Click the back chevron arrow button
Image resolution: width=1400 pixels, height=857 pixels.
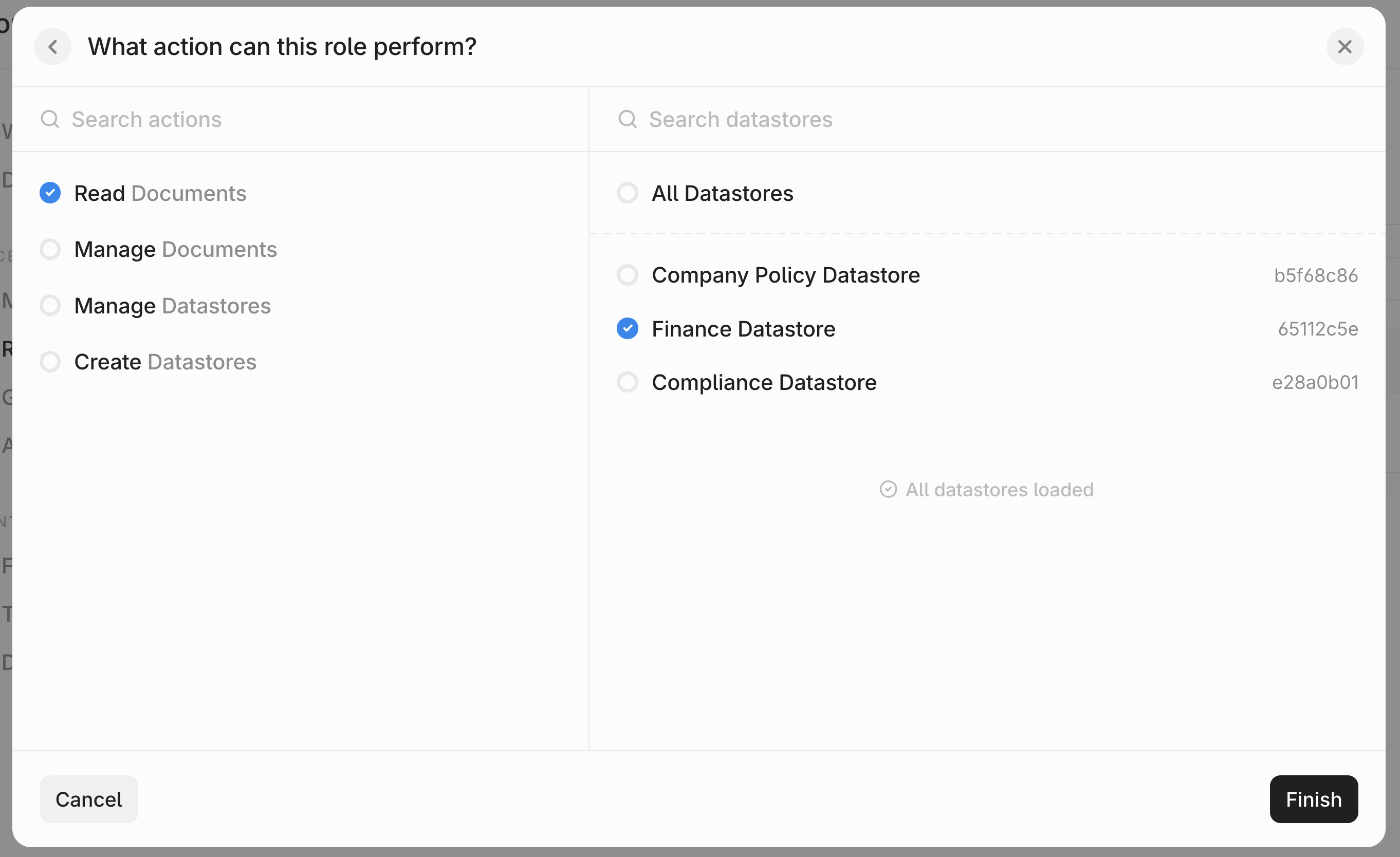click(52, 47)
